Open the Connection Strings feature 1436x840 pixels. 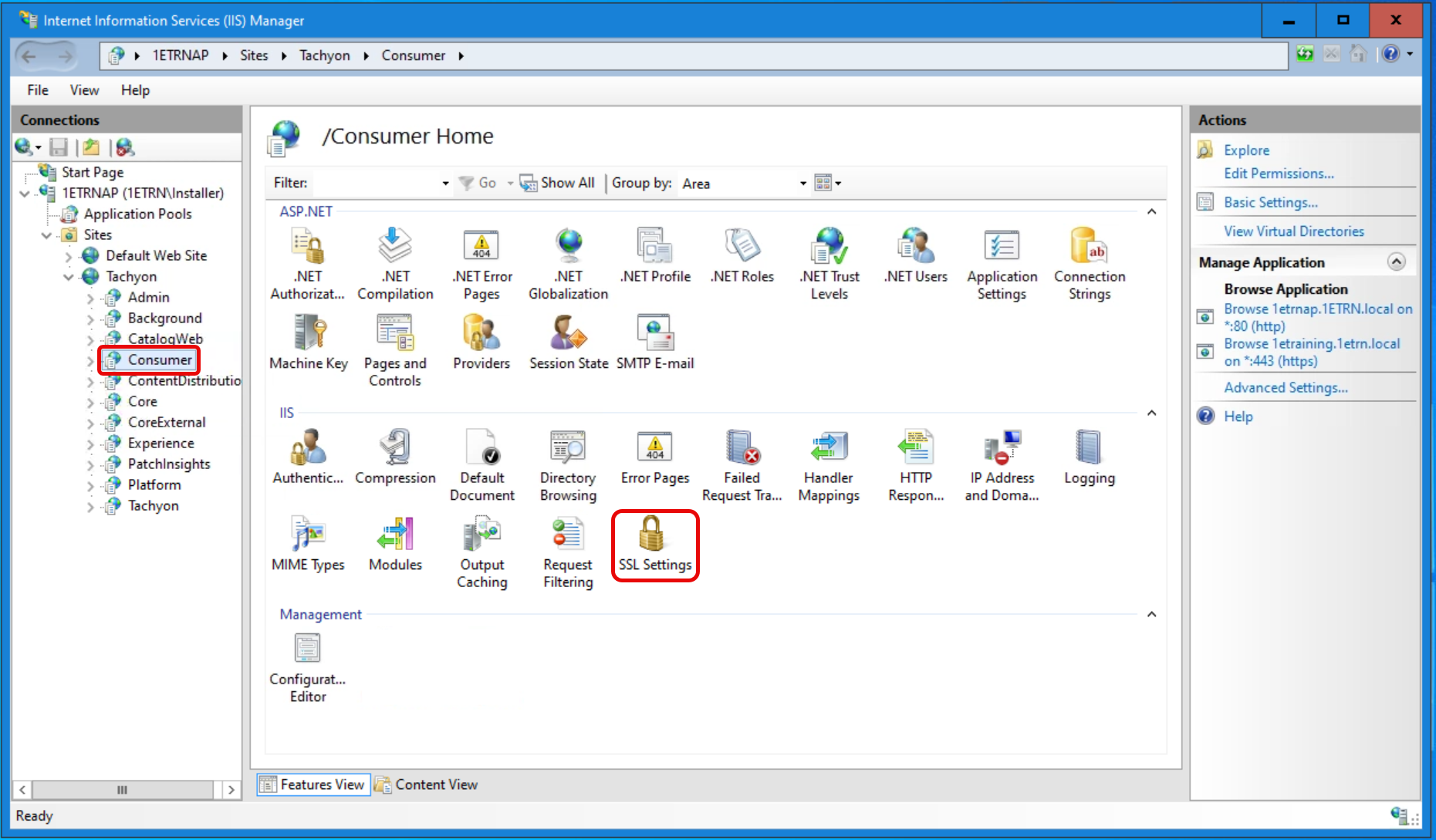1089,265
